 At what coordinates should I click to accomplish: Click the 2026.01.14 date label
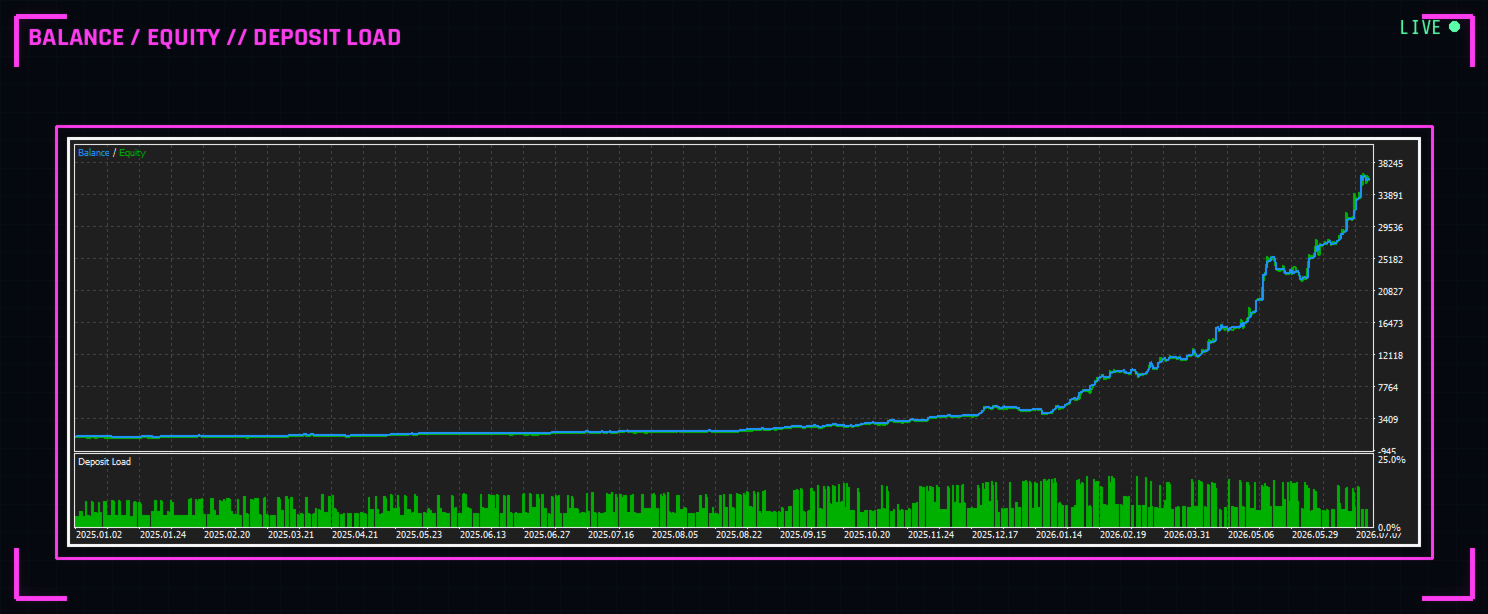(x=1059, y=535)
